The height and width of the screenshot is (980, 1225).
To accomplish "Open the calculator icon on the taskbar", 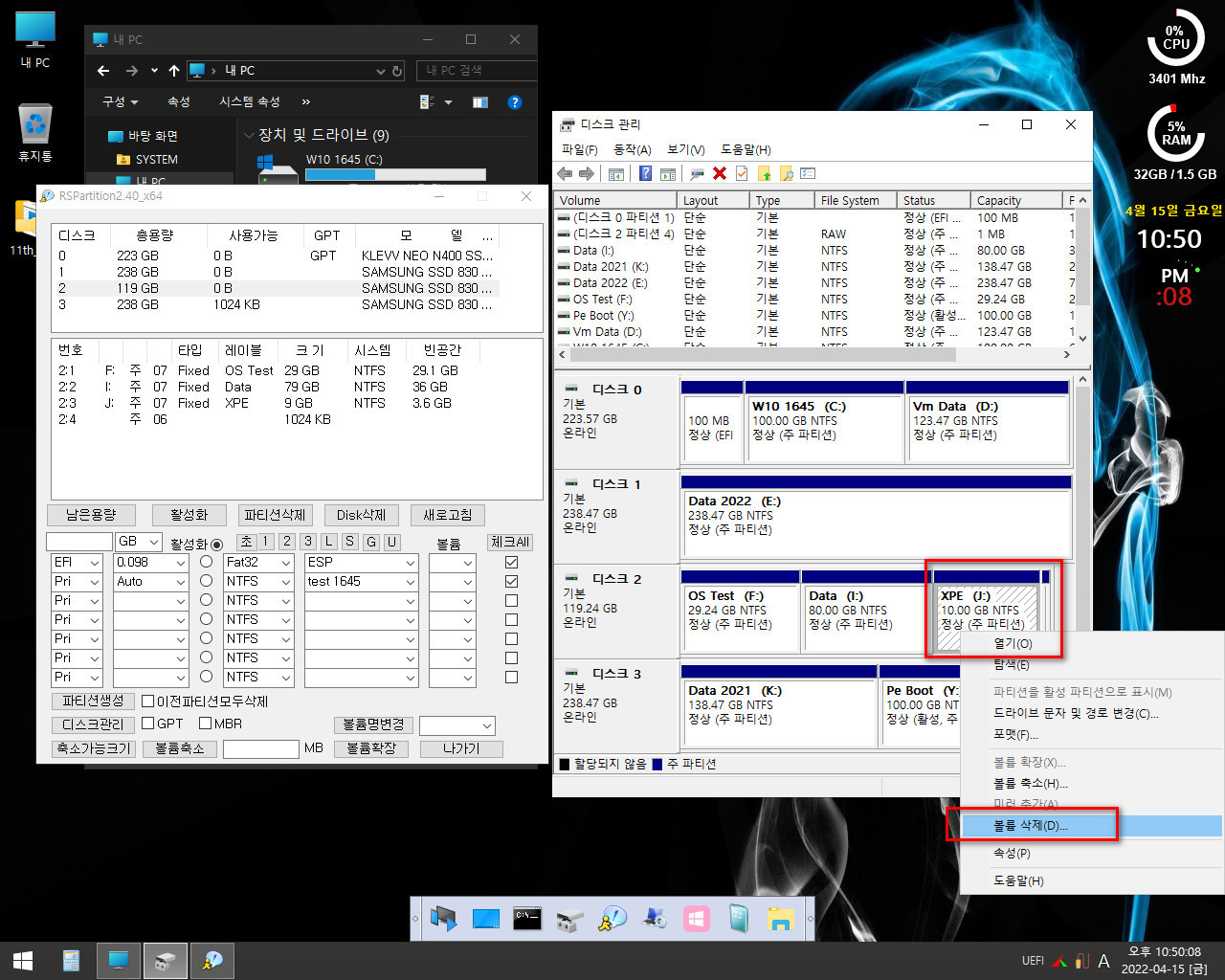I will tap(71, 960).
